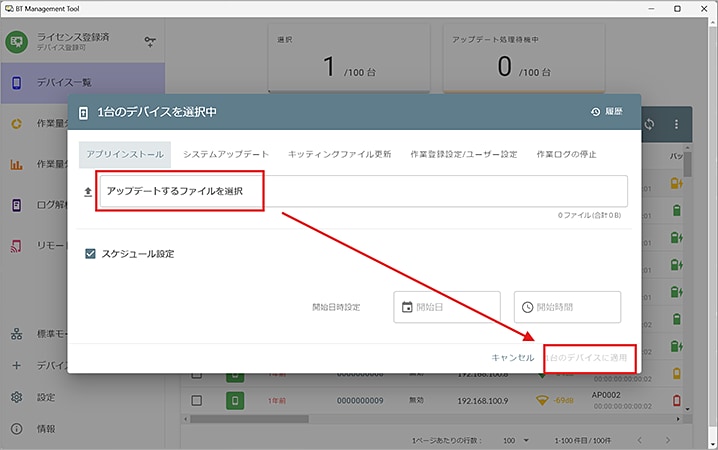
Task: Click the license key icon
Action: coord(150,42)
